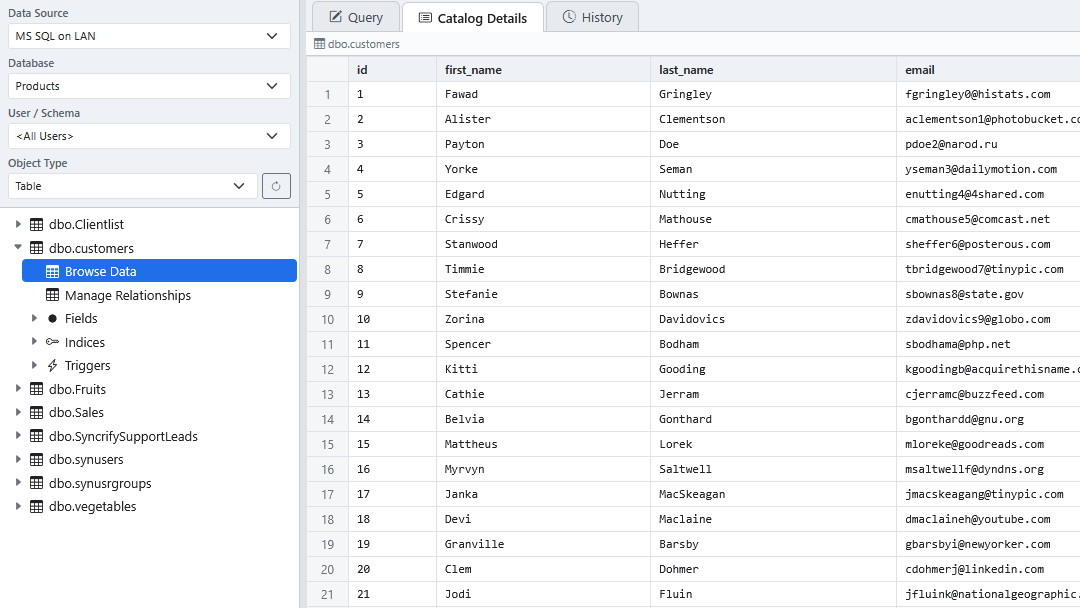Click the dbo.synusrgroups table icon

pyautogui.click(x=37, y=483)
